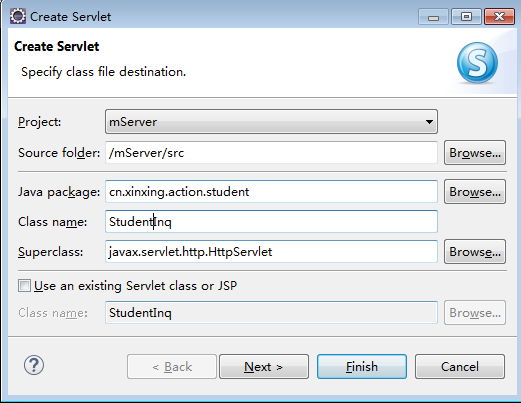Click the Project combo box arrow
The width and height of the screenshot is (521, 403).
click(x=429, y=122)
